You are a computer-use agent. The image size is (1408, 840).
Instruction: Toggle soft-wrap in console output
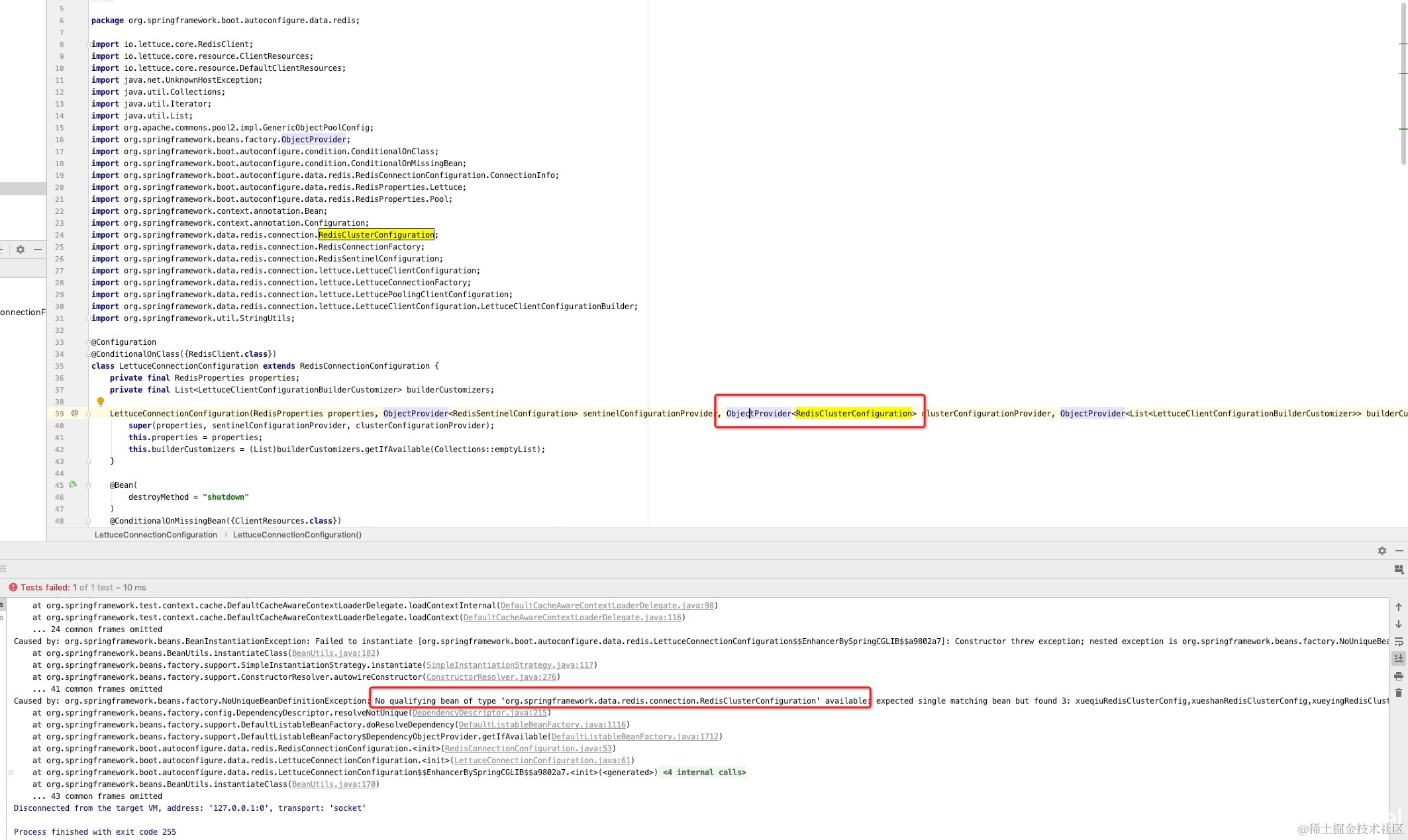pyautogui.click(x=1398, y=641)
